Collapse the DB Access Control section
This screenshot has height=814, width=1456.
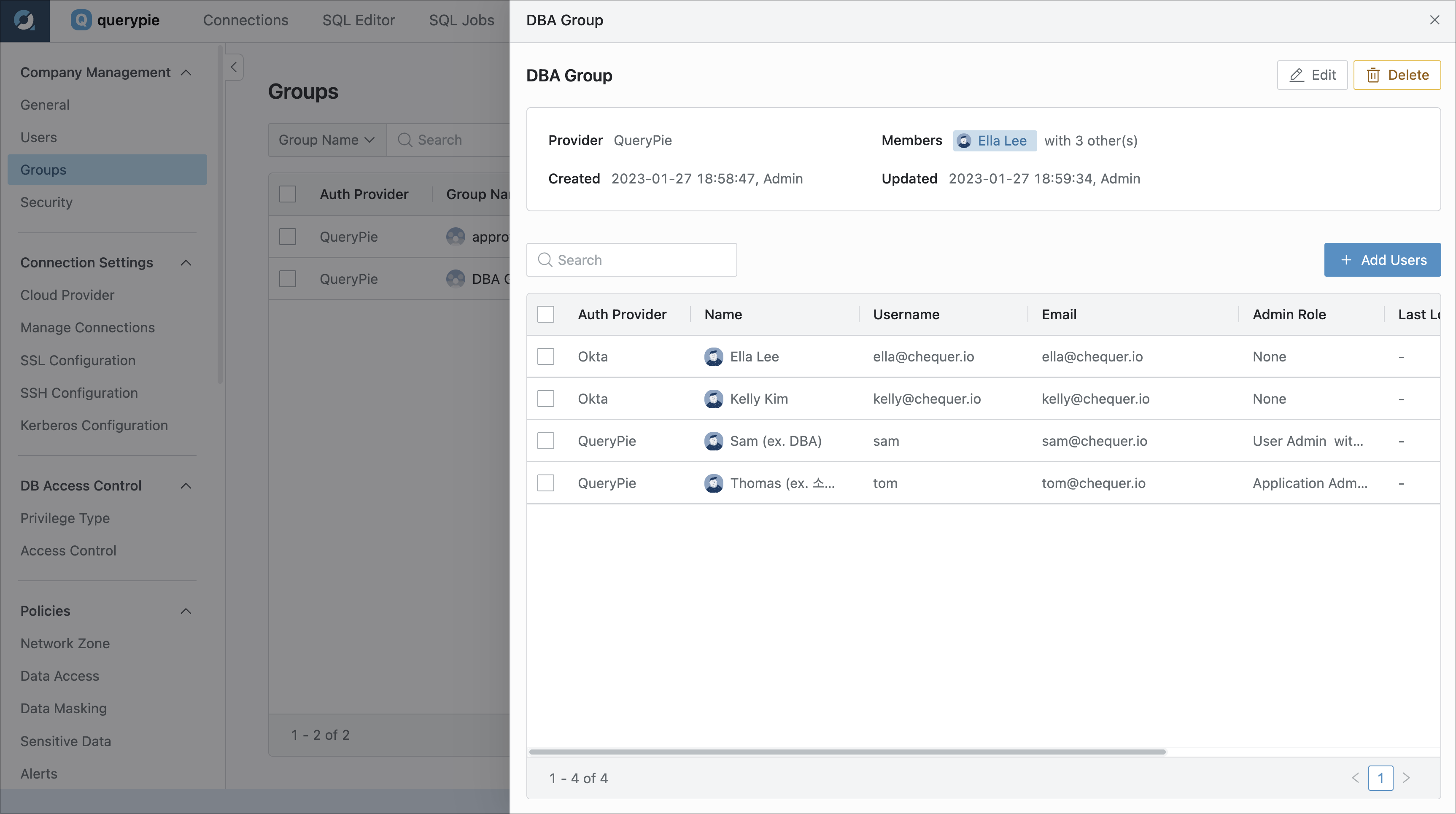pos(186,486)
